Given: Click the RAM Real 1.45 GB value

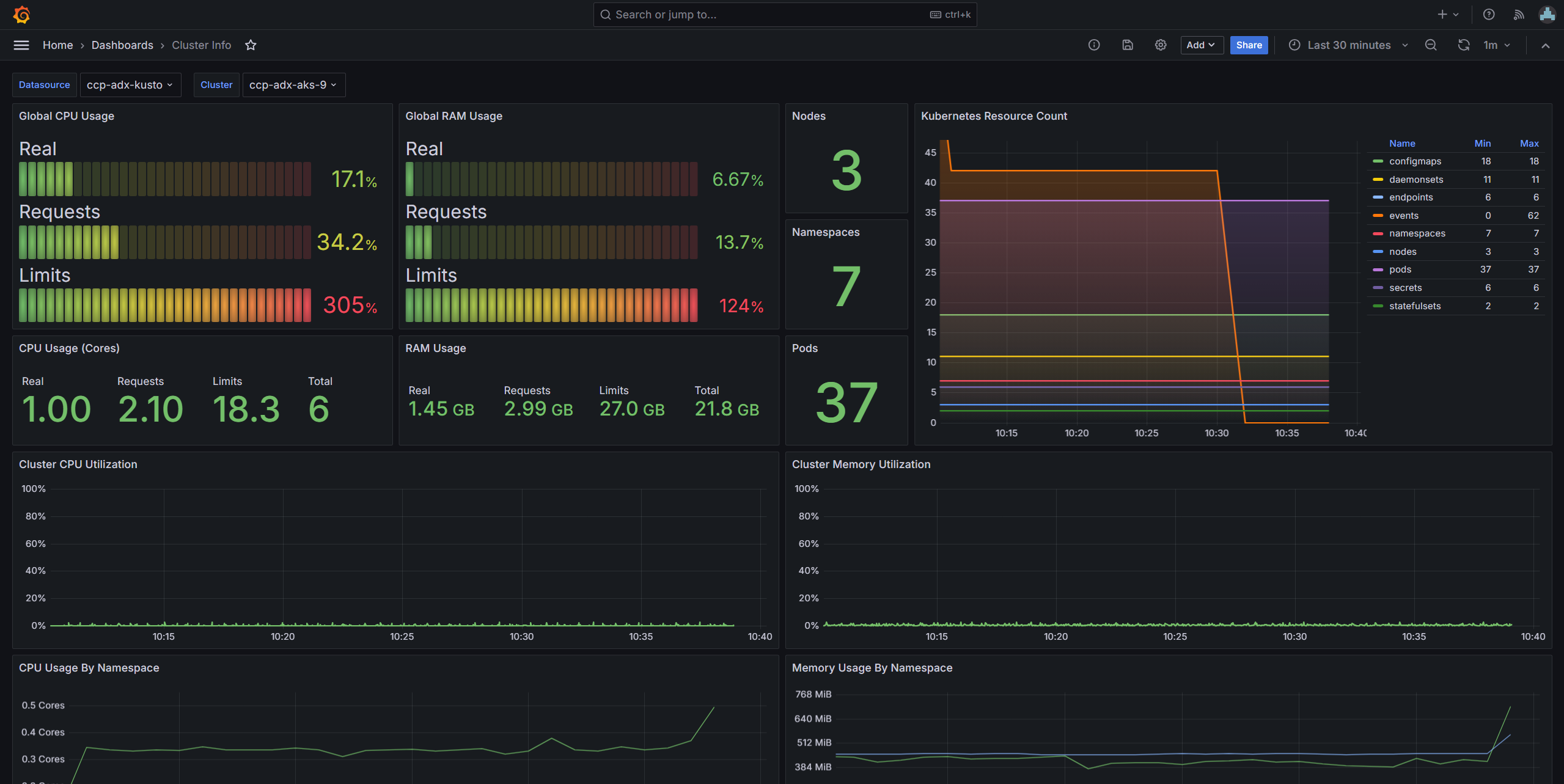Looking at the screenshot, I should 441,409.
